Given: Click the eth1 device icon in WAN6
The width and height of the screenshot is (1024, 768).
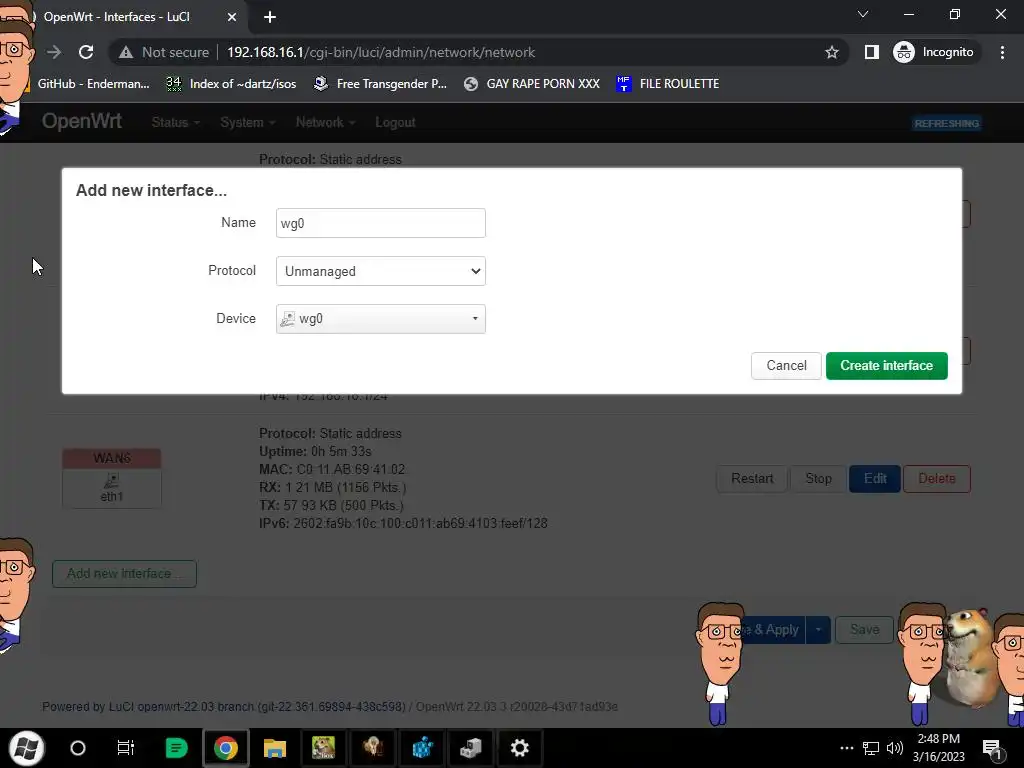Looking at the screenshot, I should tap(111, 481).
